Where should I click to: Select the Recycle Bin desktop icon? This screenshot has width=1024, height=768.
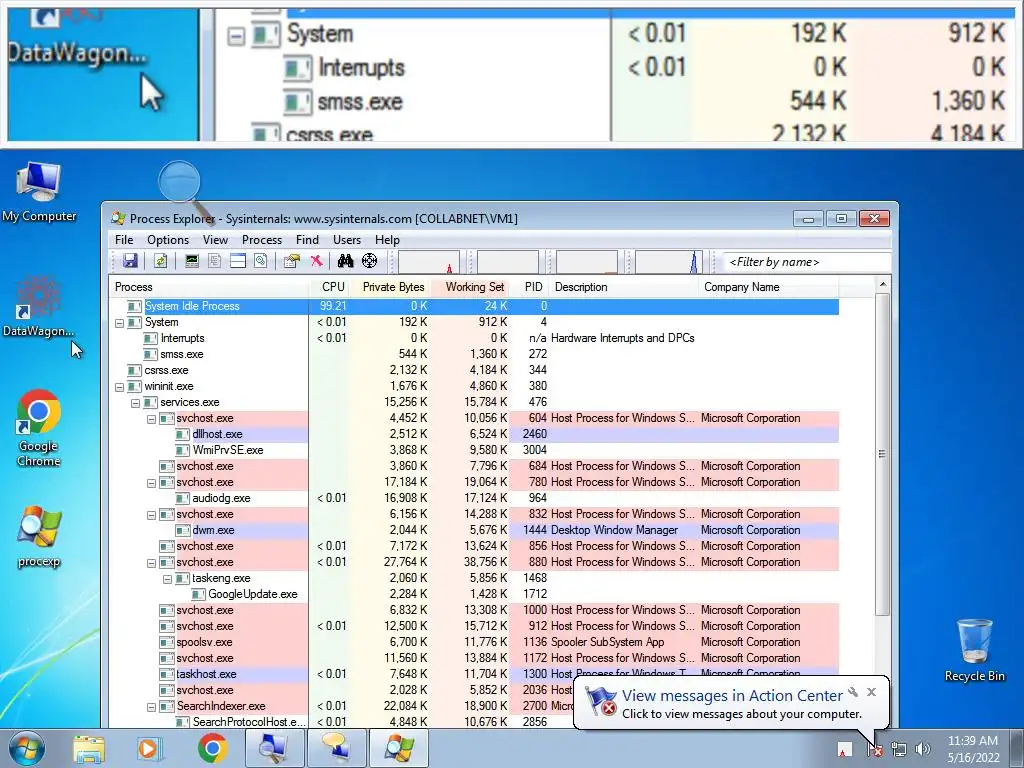974,650
